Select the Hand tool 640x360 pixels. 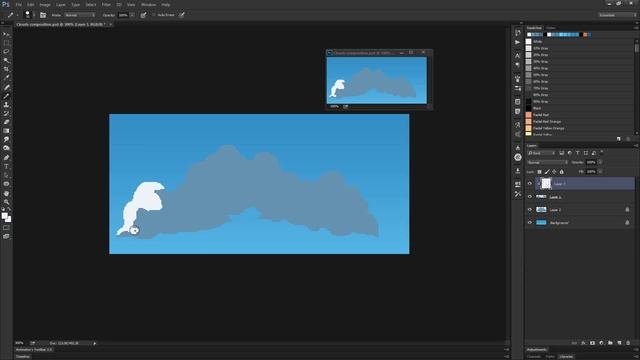click(6, 193)
